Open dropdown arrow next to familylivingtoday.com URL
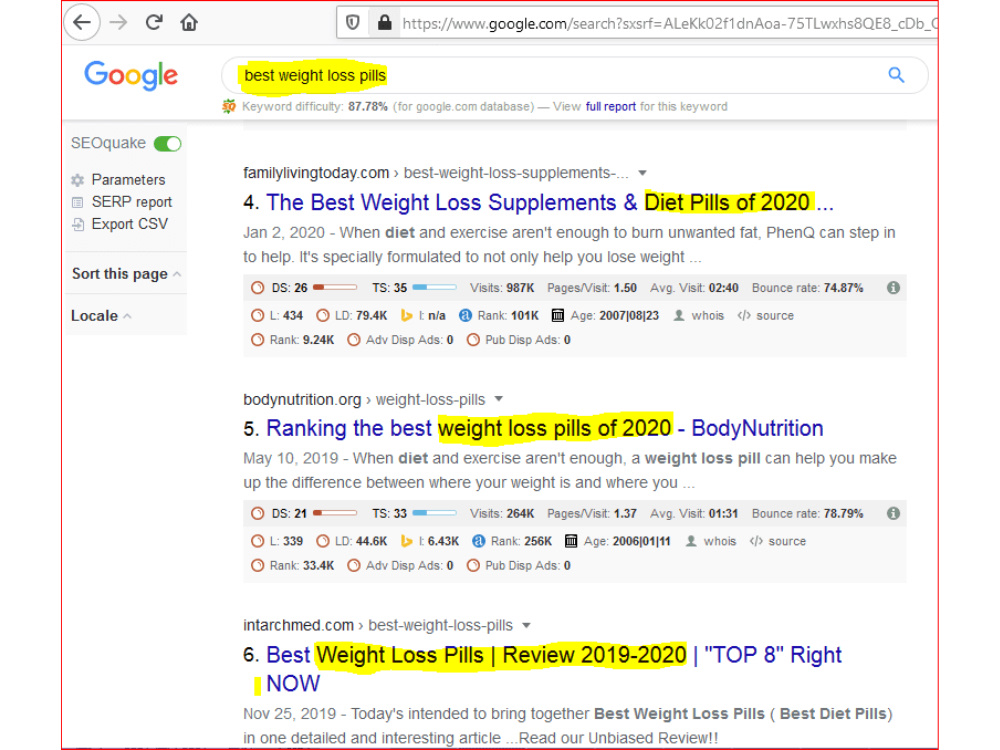 [x=642, y=173]
